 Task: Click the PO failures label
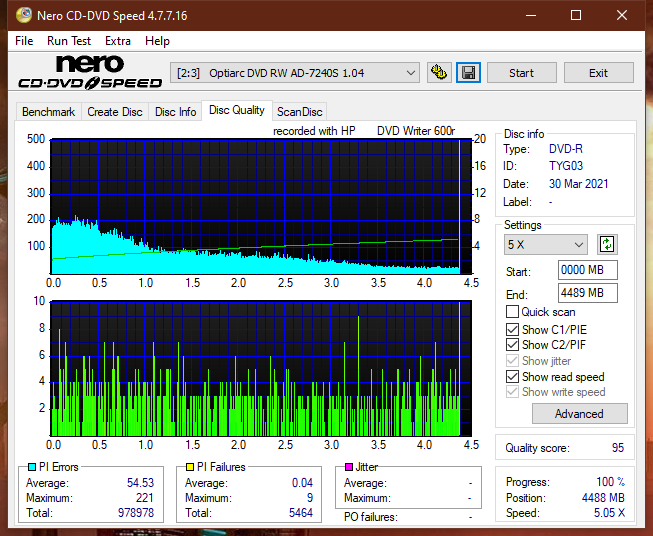click(x=371, y=517)
